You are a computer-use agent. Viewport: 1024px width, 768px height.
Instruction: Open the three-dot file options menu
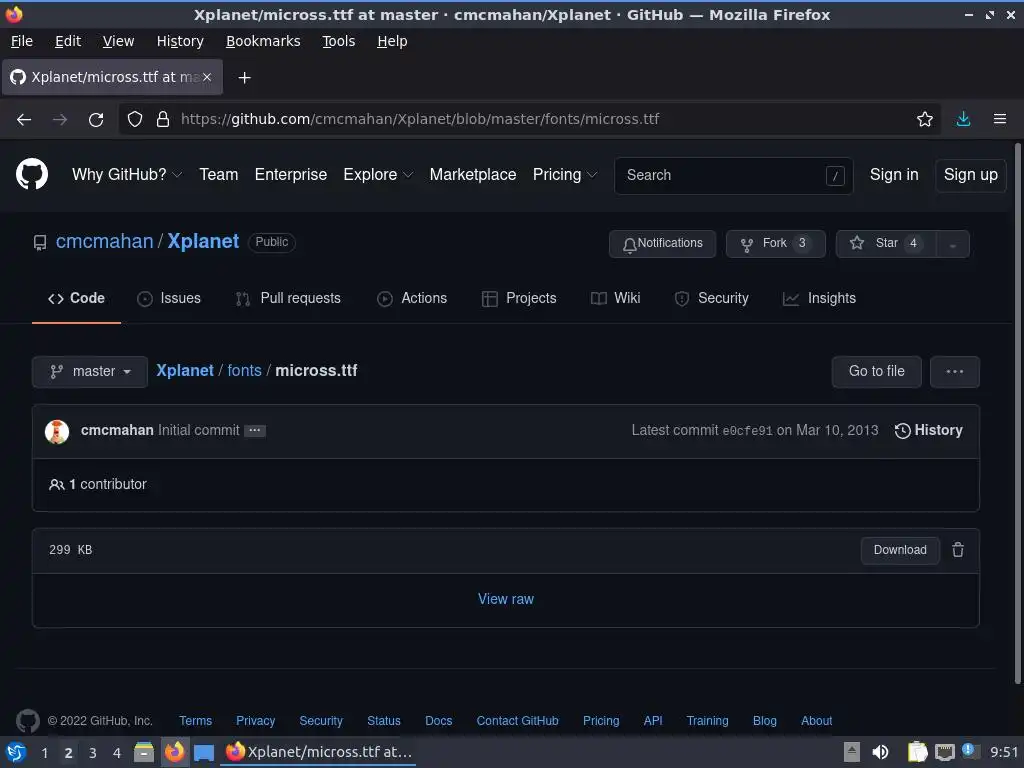955,372
